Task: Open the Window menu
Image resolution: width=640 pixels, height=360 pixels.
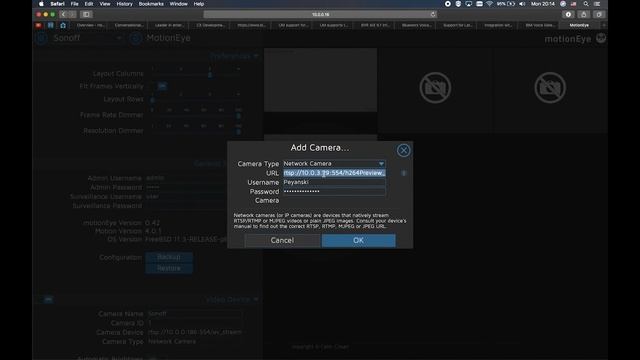Action: (178, 4)
